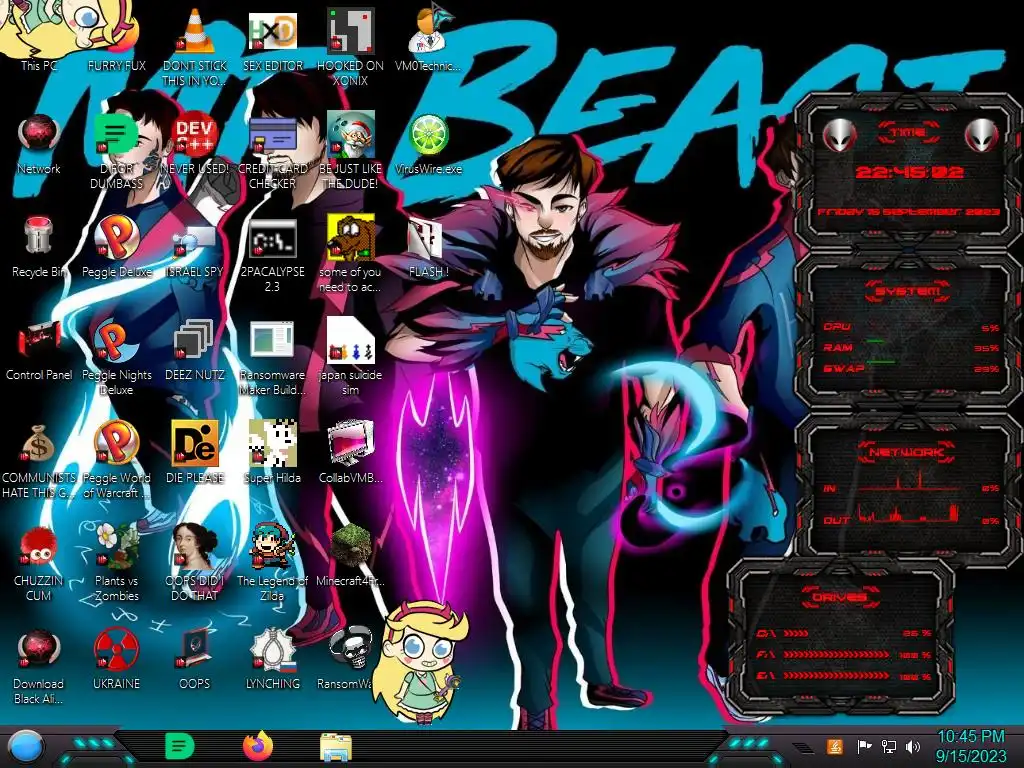Launch Peggle Nights Deluxe

116,340
